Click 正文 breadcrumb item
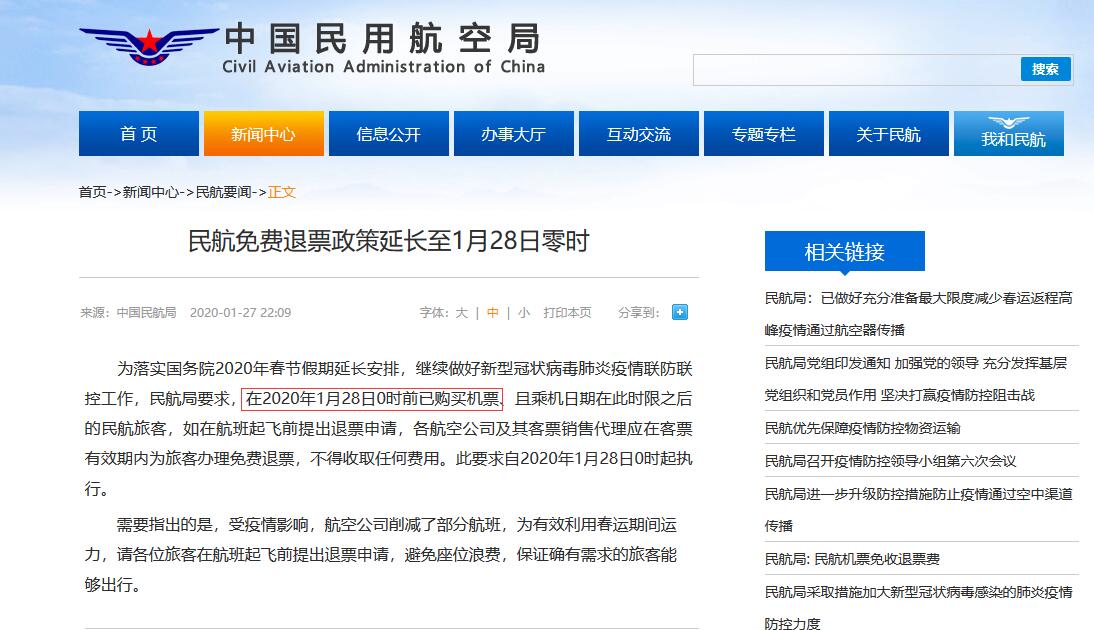 point(282,192)
